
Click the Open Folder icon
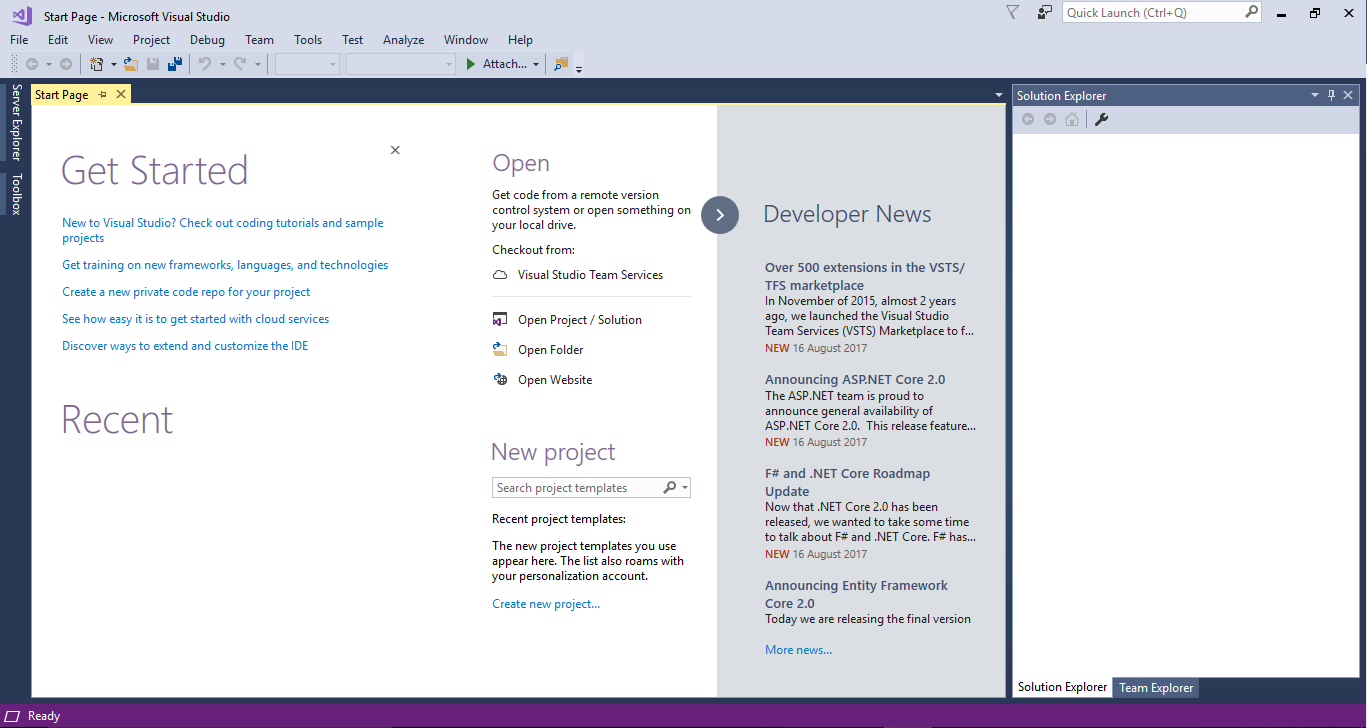[500, 350]
